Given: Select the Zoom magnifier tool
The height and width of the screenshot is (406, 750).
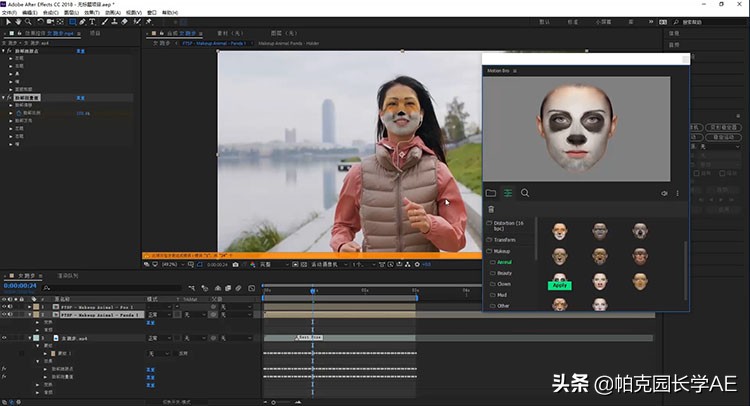Looking at the screenshot, I should [x=28, y=22].
